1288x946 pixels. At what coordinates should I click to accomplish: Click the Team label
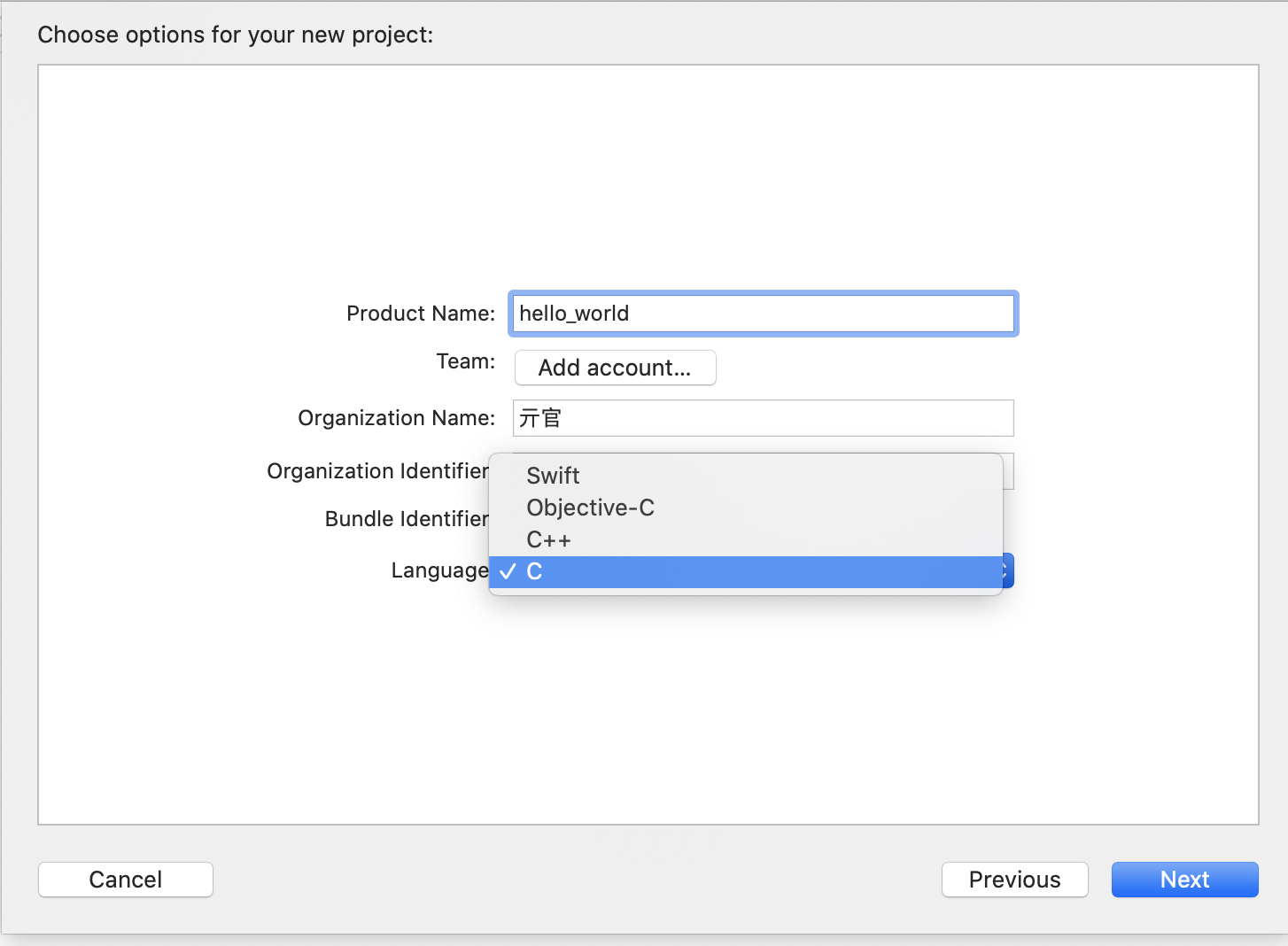point(466,361)
